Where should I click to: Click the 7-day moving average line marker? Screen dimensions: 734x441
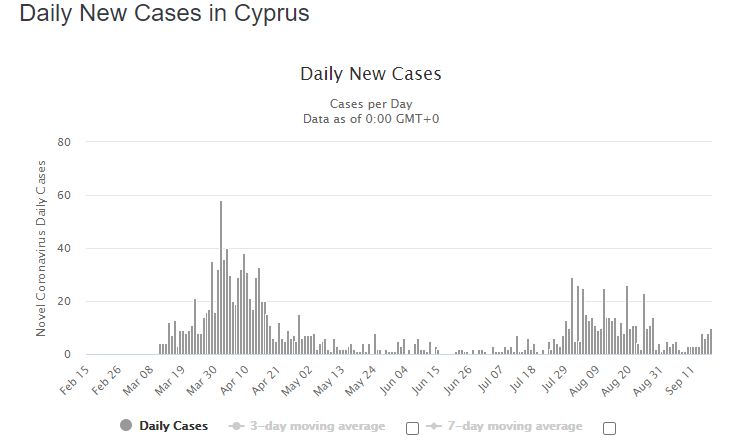click(x=433, y=426)
